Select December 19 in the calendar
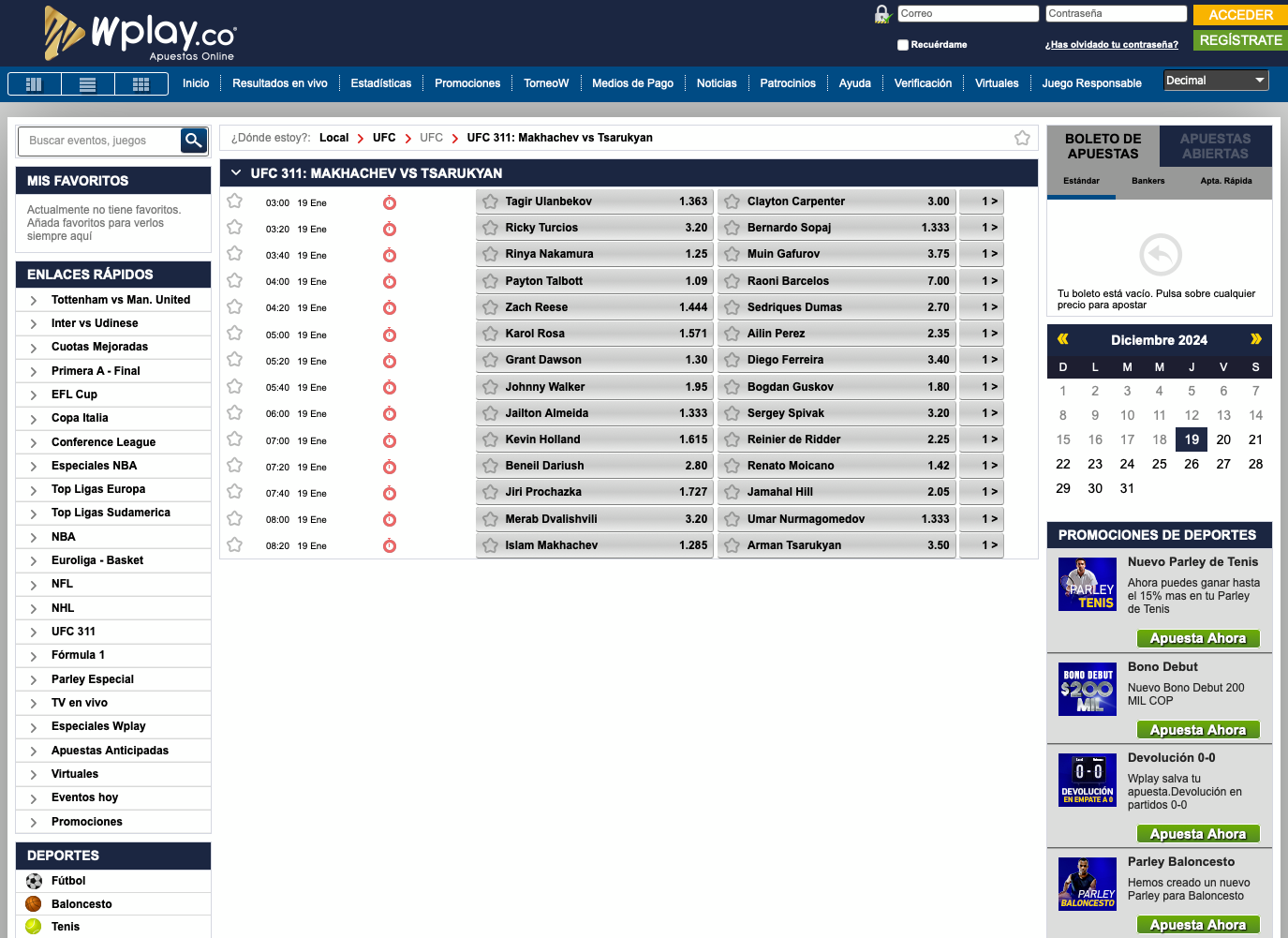Viewport: 1288px width, 938px height. pyautogui.click(x=1192, y=439)
